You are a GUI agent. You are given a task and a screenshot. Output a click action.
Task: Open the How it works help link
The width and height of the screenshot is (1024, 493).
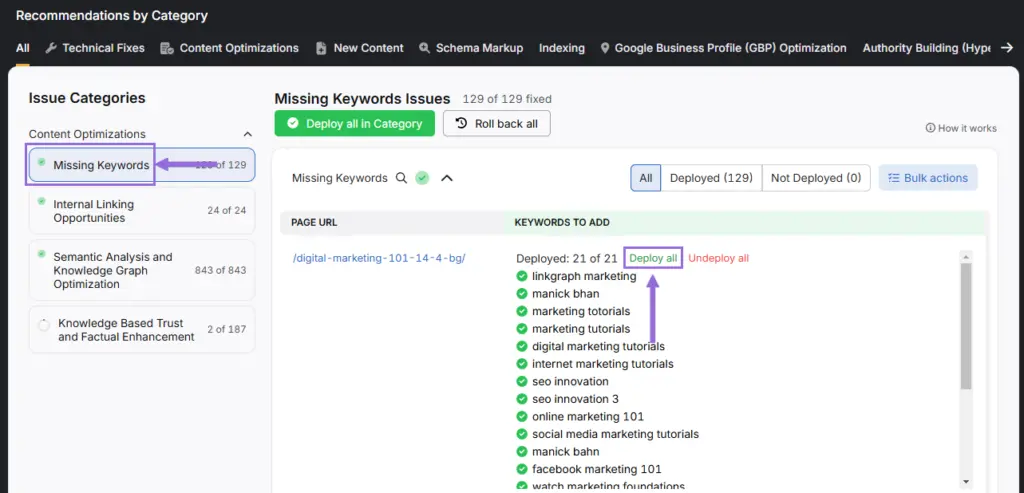(x=961, y=128)
